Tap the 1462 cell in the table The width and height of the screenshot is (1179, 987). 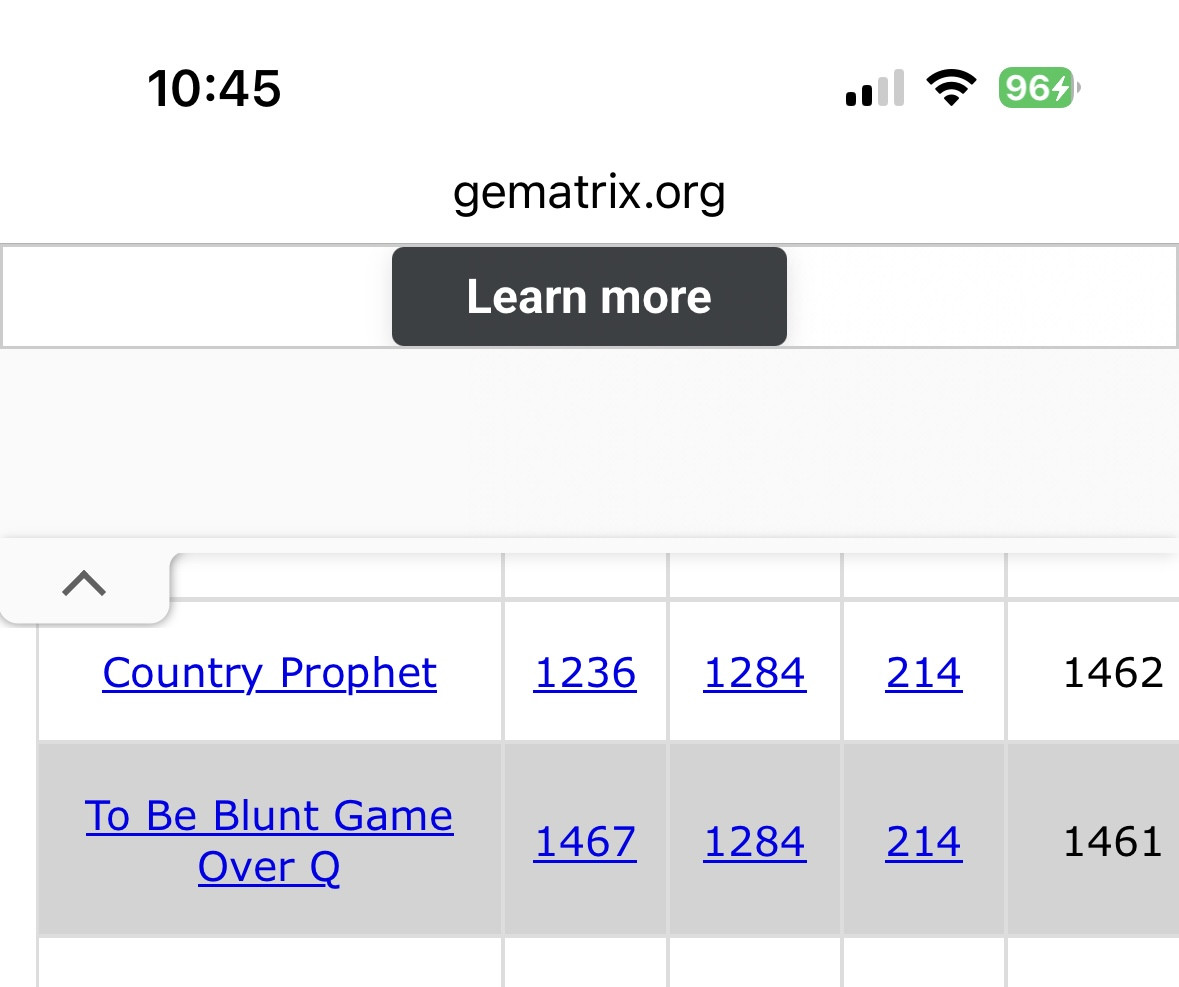point(1112,673)
